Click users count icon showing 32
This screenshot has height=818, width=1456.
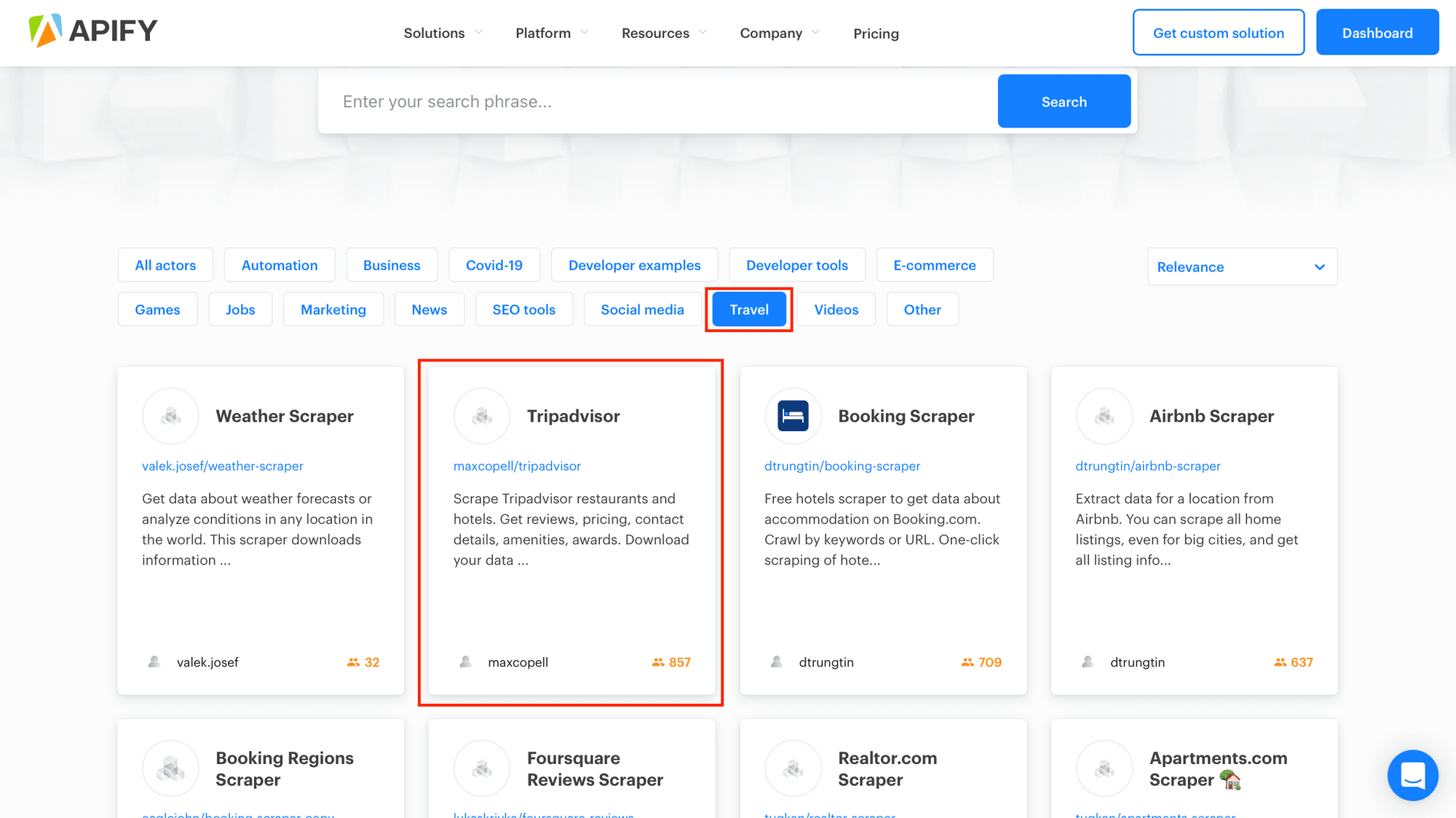coord(353,662)
